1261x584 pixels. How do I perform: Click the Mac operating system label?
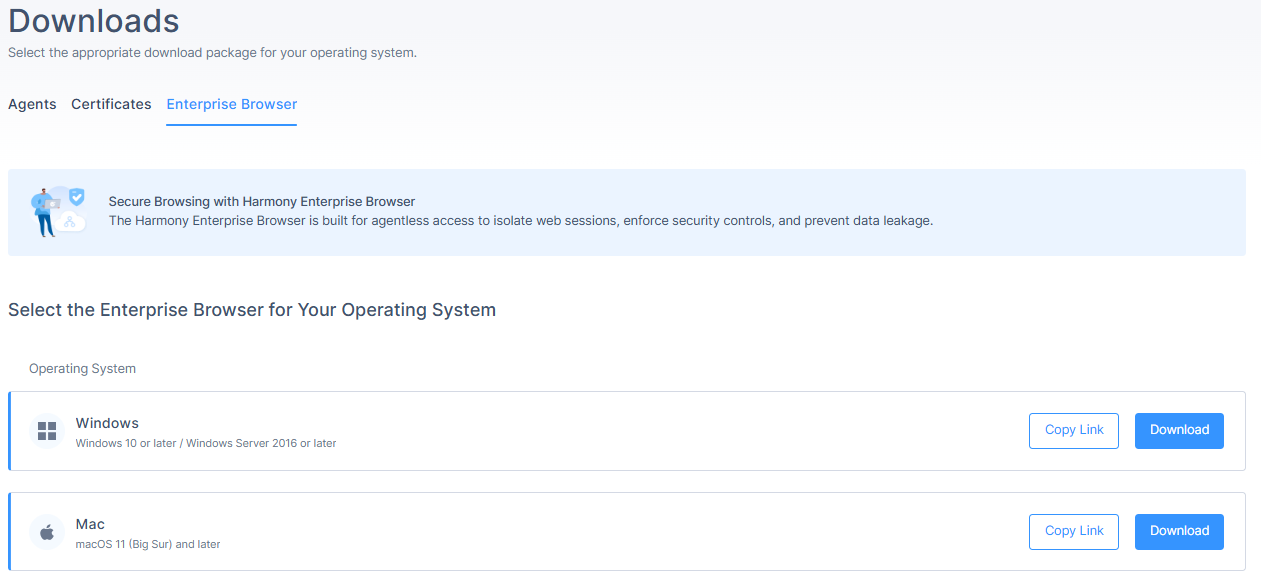click(90, 524)
